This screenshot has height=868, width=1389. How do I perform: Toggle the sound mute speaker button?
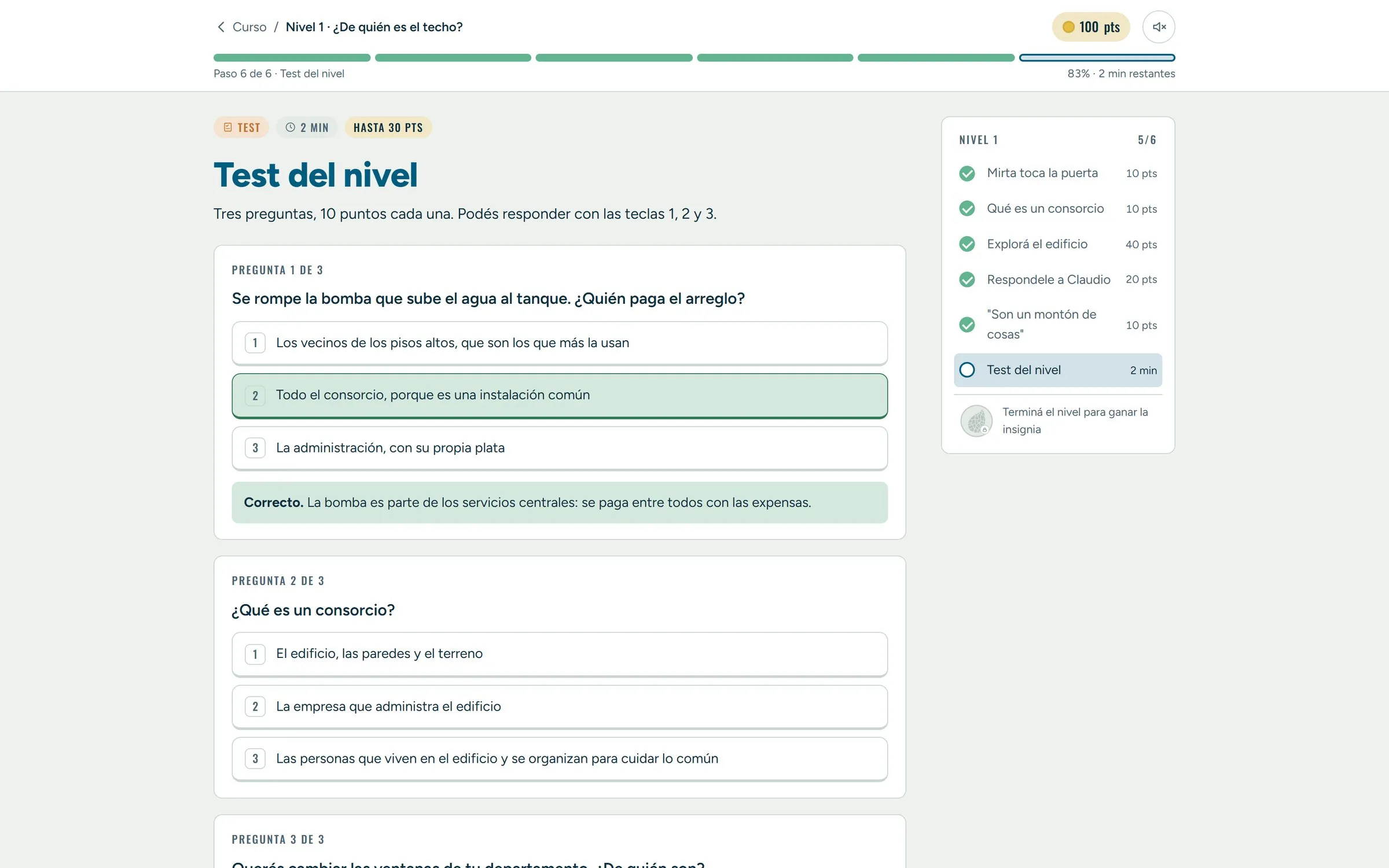click(1159, 27)
